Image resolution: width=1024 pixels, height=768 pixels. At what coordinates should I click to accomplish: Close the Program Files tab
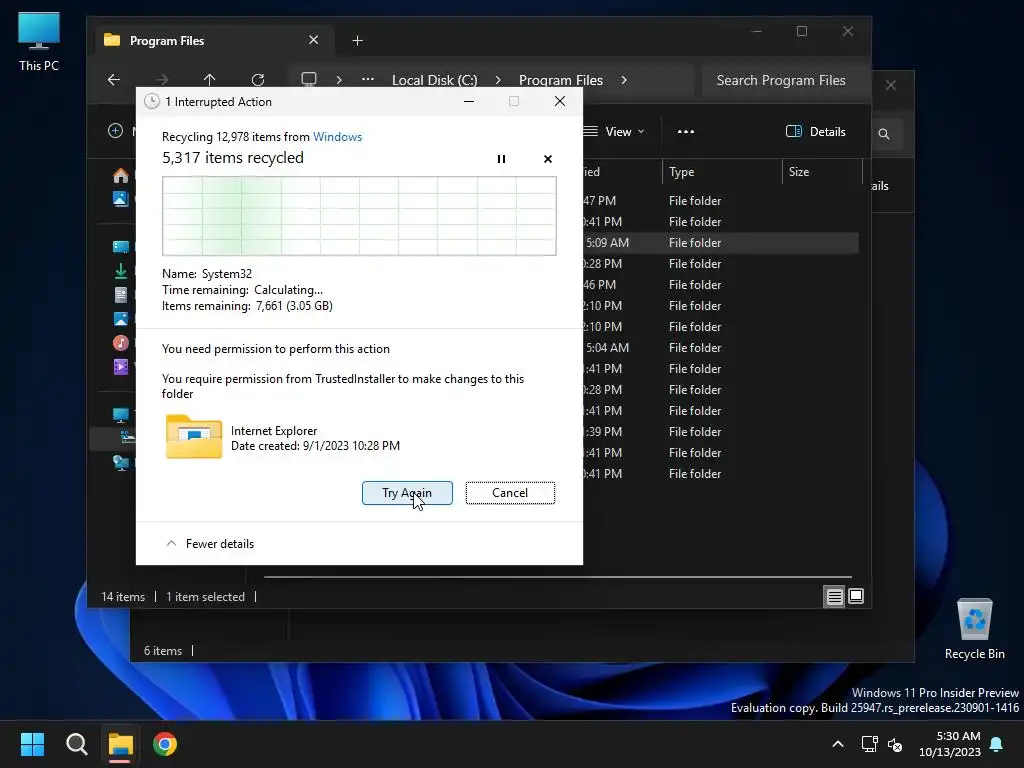click(x=313, y=40)
